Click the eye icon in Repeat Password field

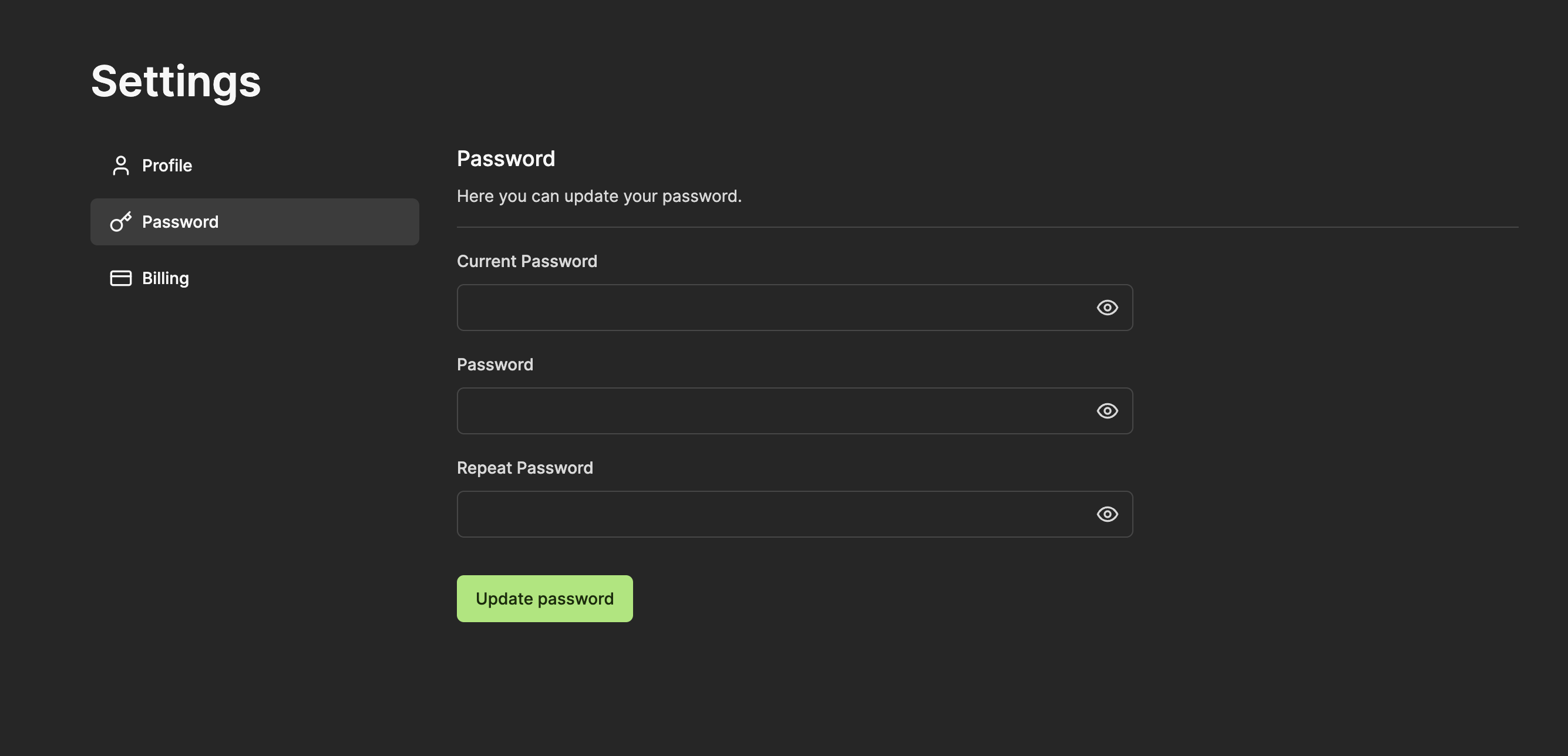coord(1107,514)
